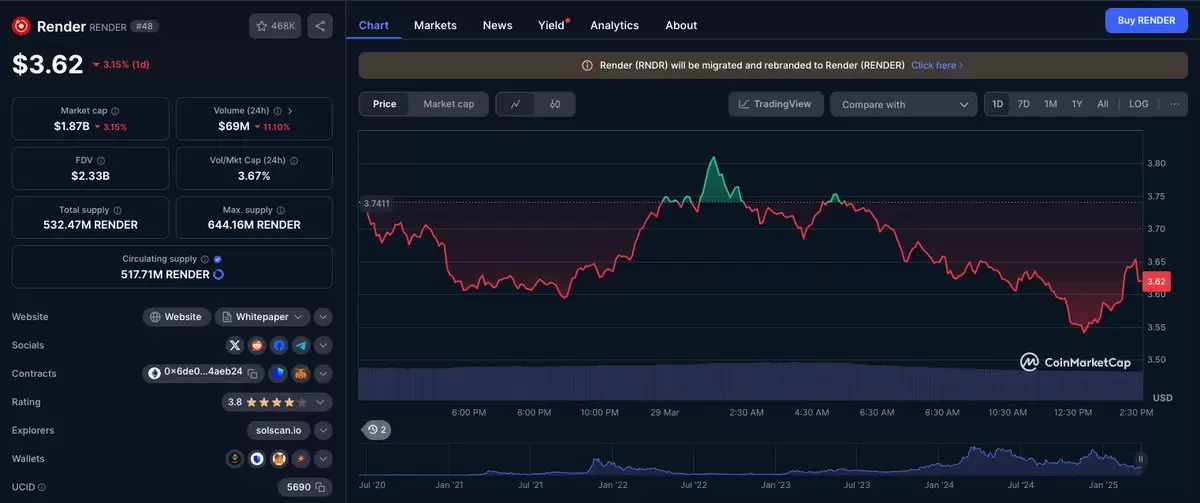
Task: Expand the Wallets row chevron
Action: click(323, 459)
